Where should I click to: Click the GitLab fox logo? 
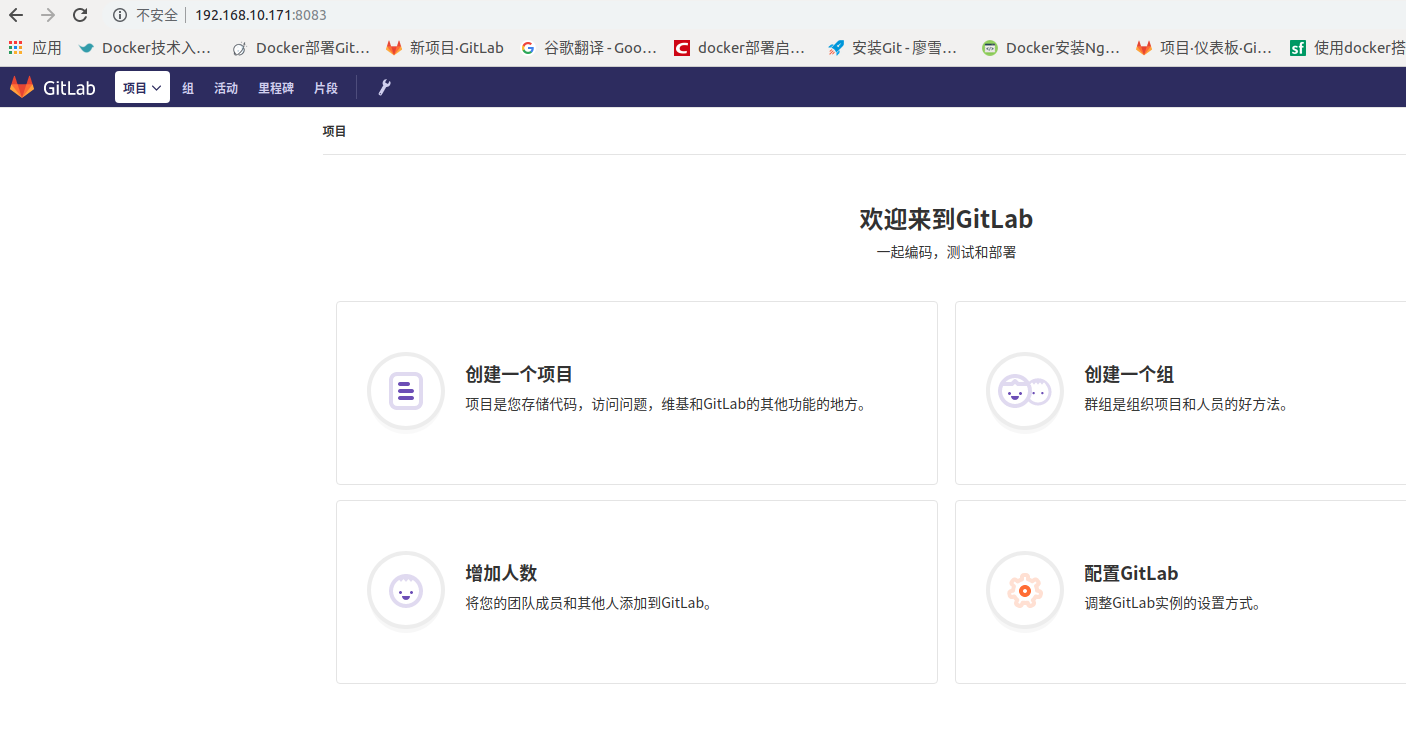tap(22, 87)
